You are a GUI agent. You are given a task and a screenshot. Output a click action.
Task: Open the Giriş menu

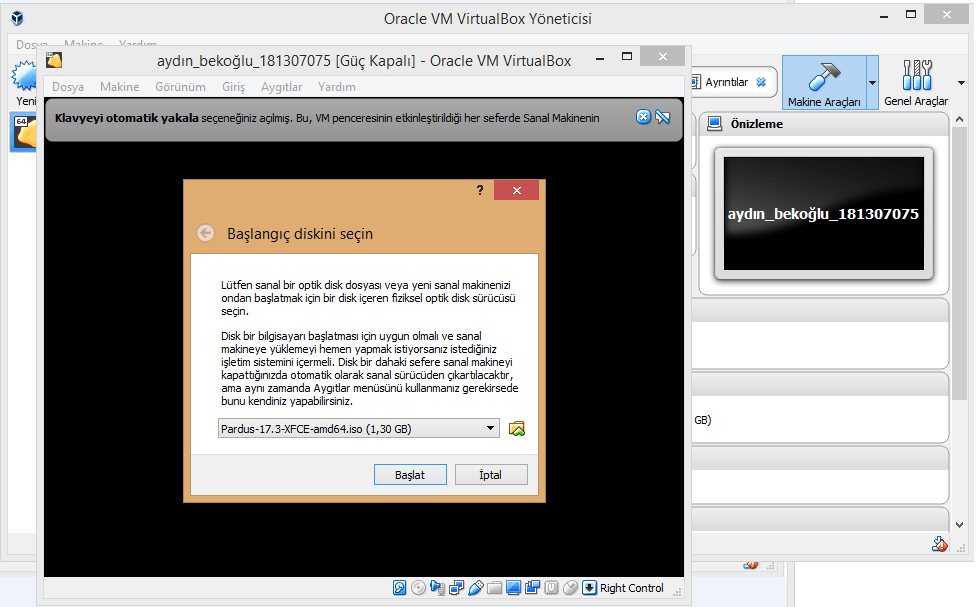(x=234, y=87)
